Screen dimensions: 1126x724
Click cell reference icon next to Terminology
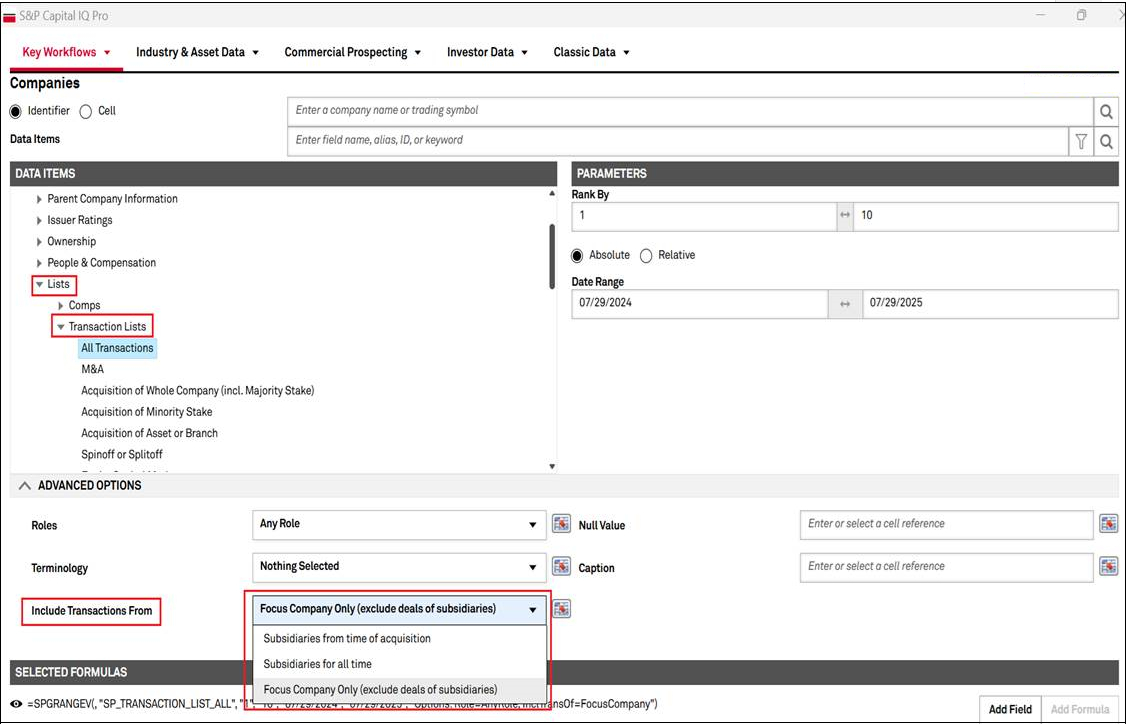(x=561, y=567)
